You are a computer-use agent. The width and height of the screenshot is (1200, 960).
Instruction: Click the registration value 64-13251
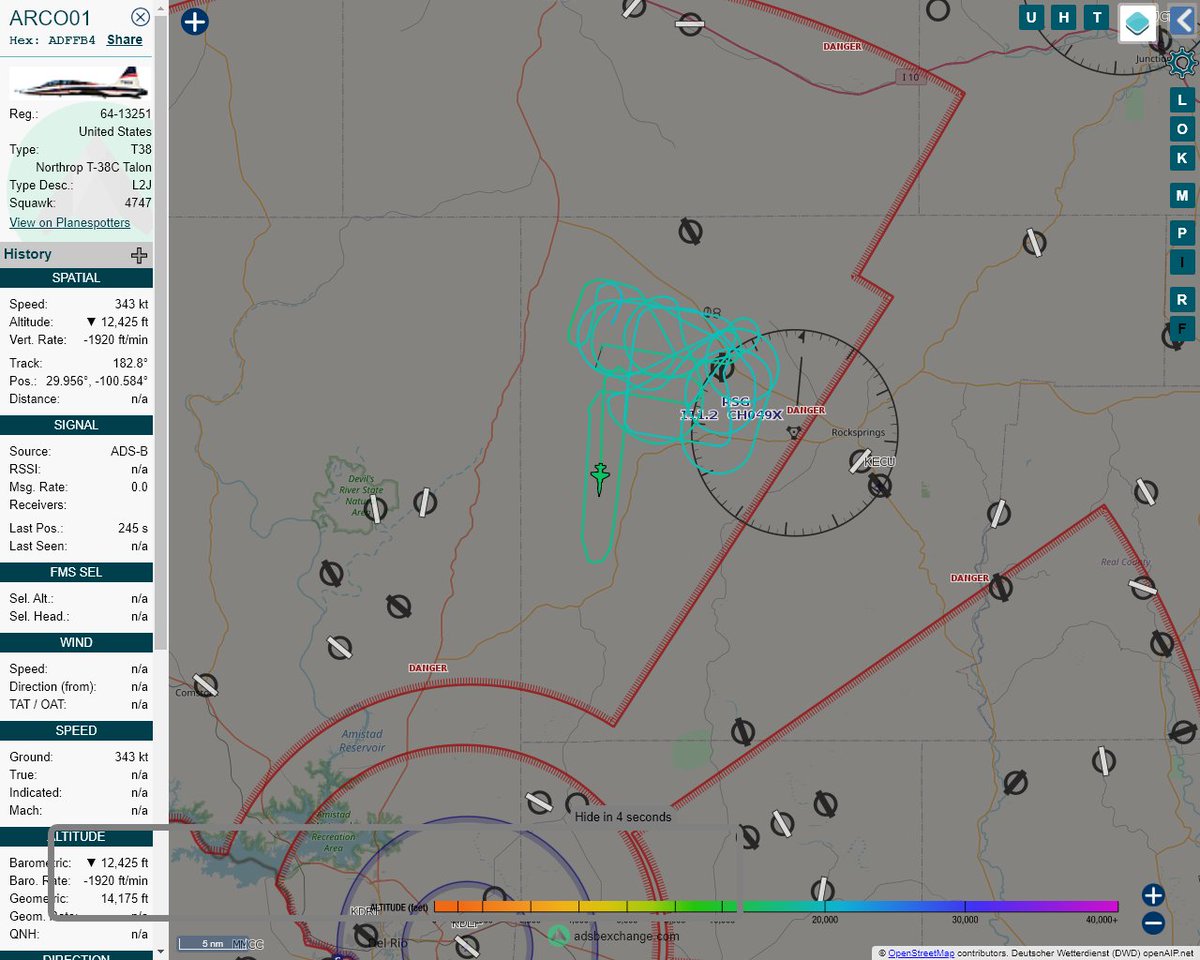(x=125, y=114)
